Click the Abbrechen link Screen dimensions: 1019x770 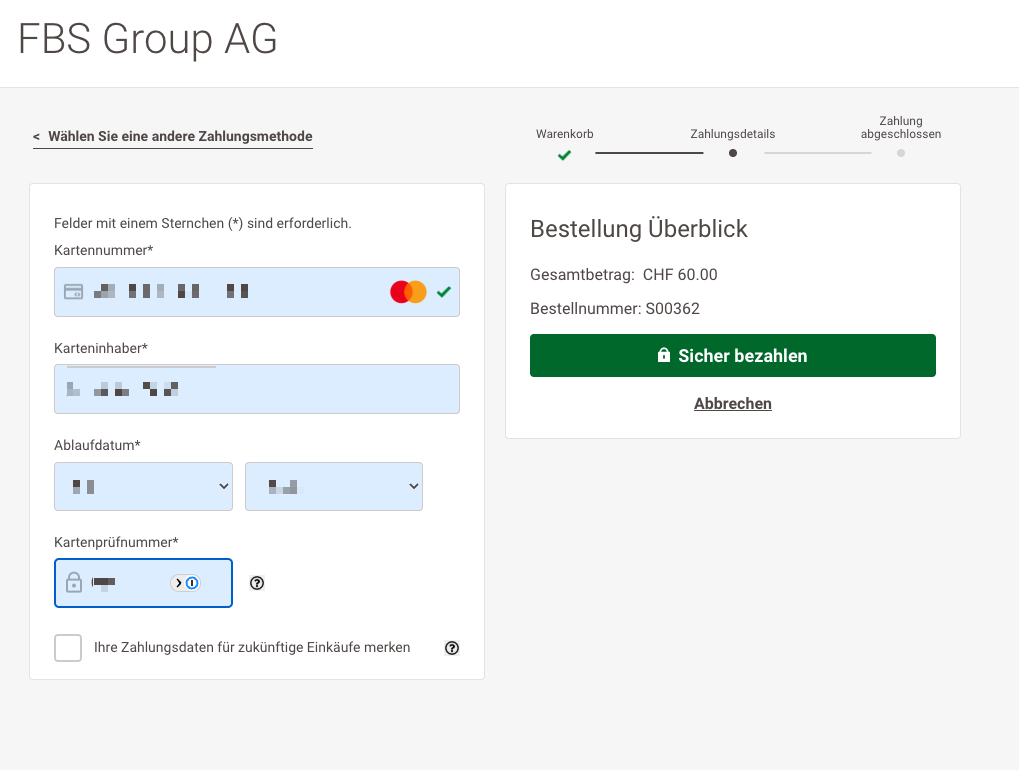tap(732, 404)
